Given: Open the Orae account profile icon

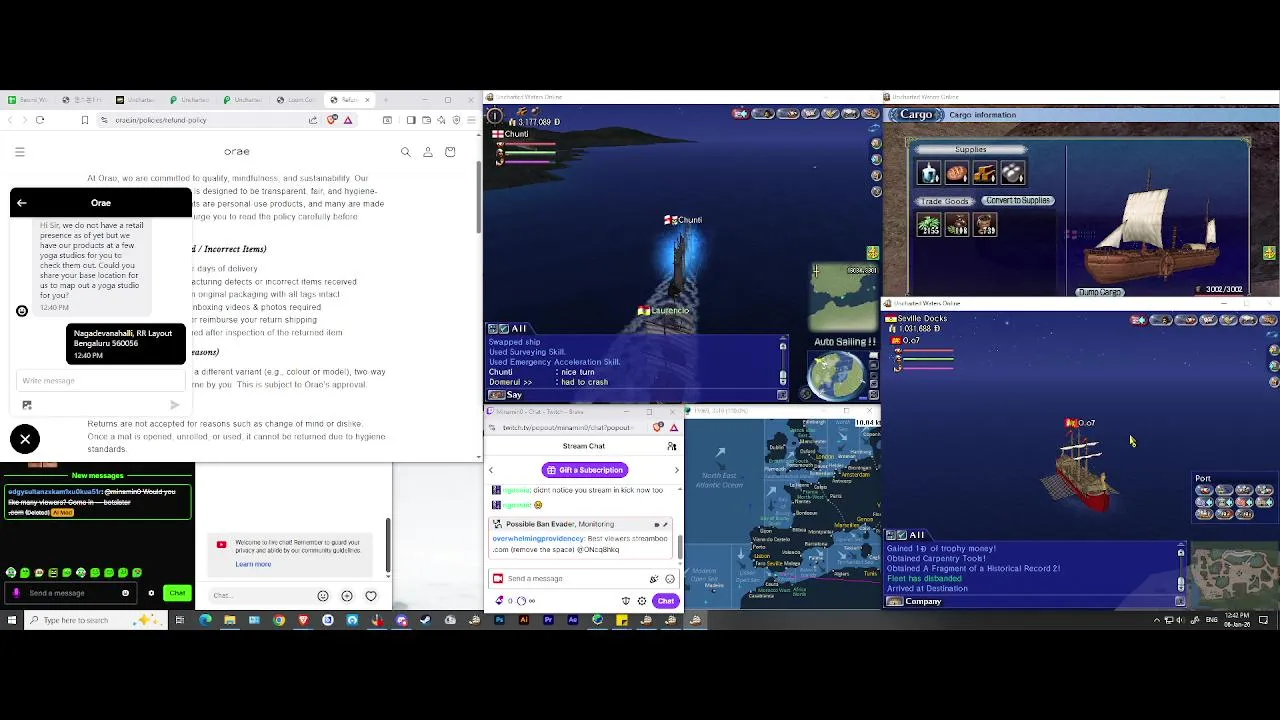Looking at the screenshot, I should tap(428, 152).
